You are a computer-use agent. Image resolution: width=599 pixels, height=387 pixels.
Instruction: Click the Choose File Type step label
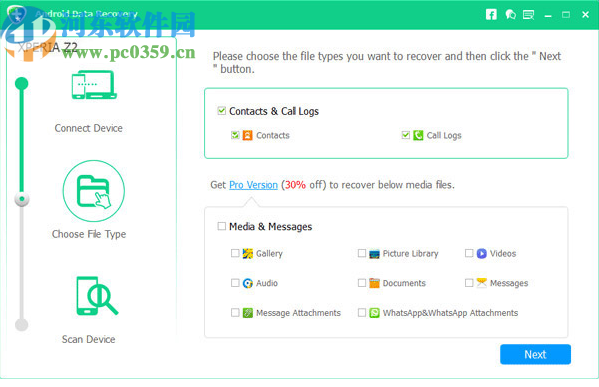(x=89, y=234)
